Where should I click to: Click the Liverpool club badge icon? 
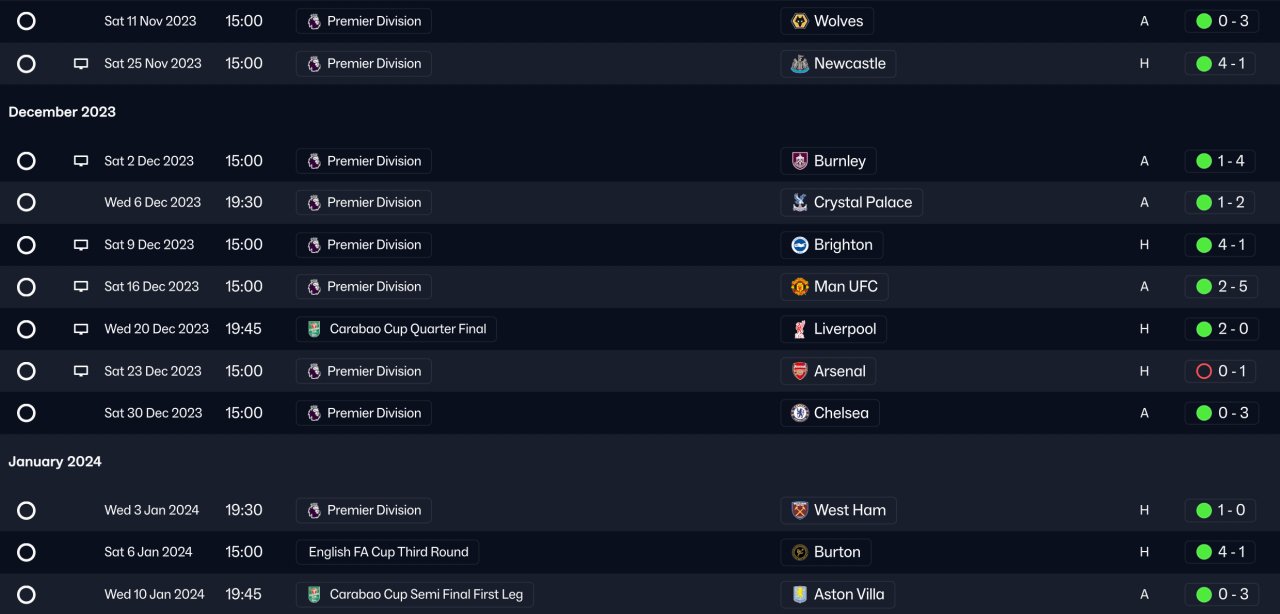(x=800, y=329)
